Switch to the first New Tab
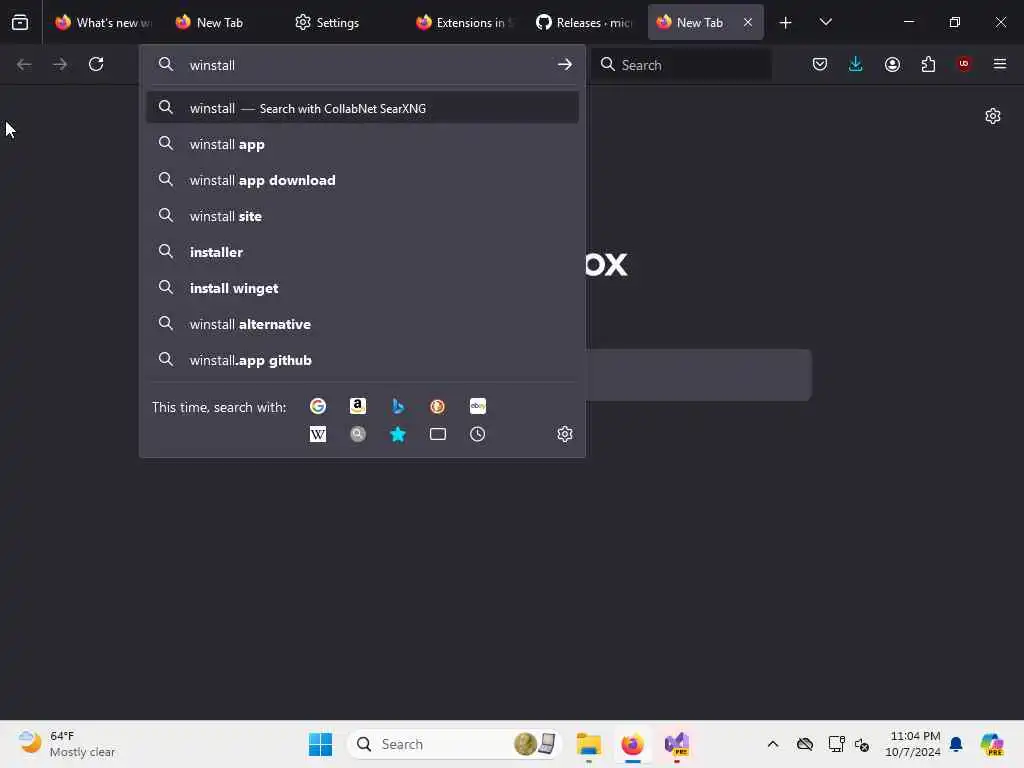 pyautogui.click(x=222, y=22)
